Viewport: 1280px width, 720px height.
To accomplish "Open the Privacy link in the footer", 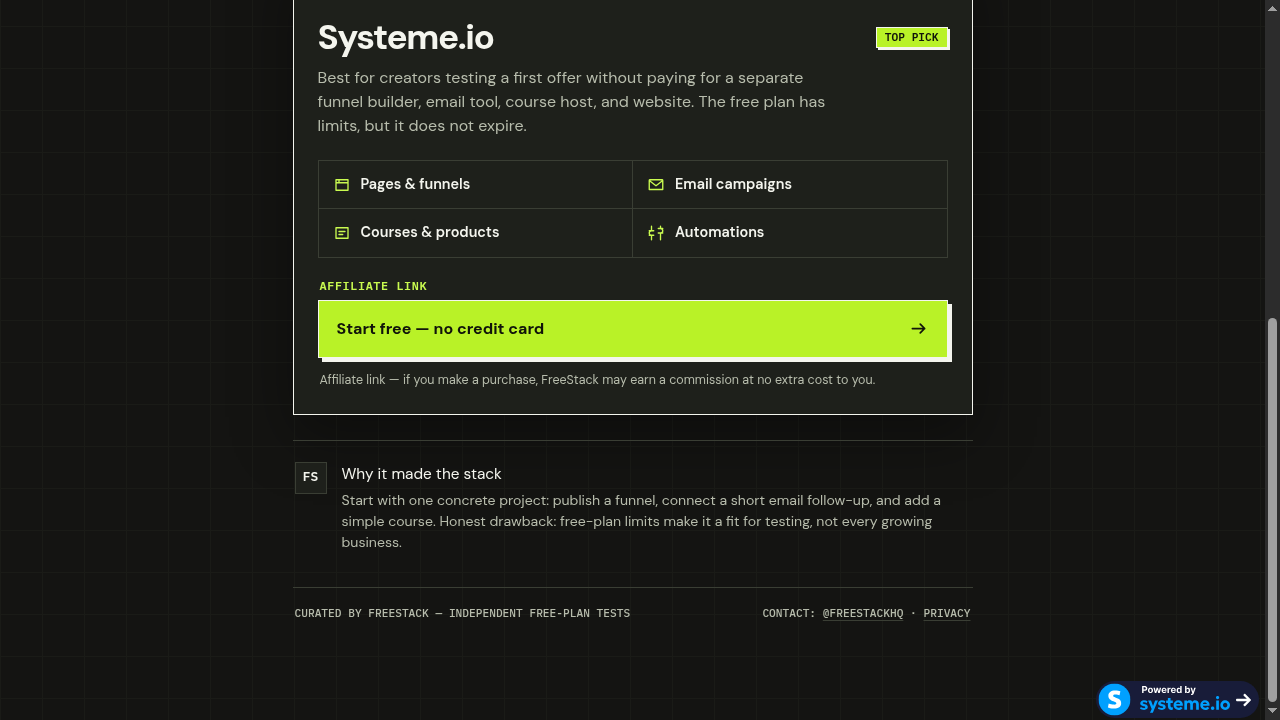I will [947, 613].
